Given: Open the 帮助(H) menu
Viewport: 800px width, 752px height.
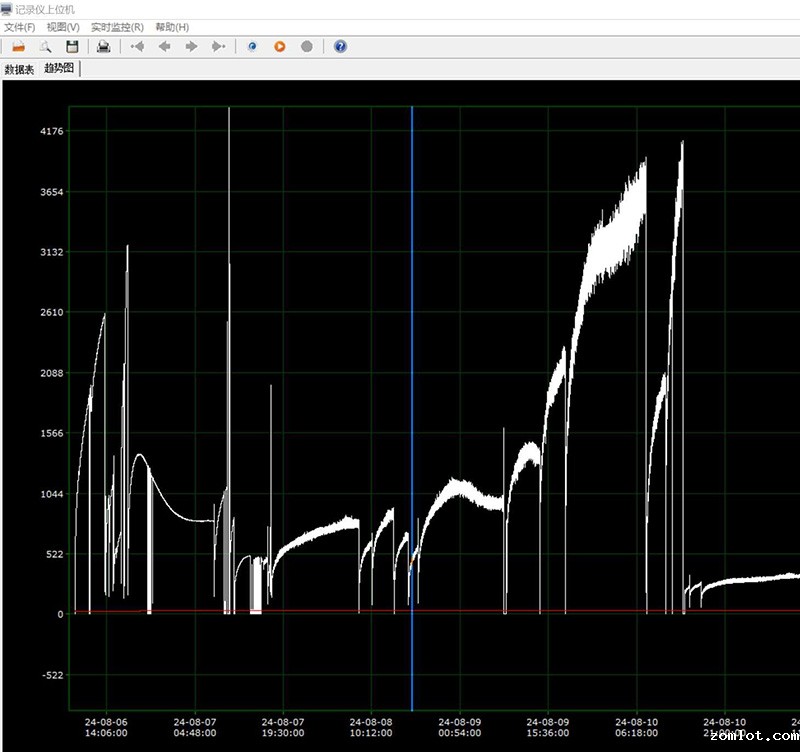Looking at the screenshot, I should pyautogui.click(x=172, y=27).
